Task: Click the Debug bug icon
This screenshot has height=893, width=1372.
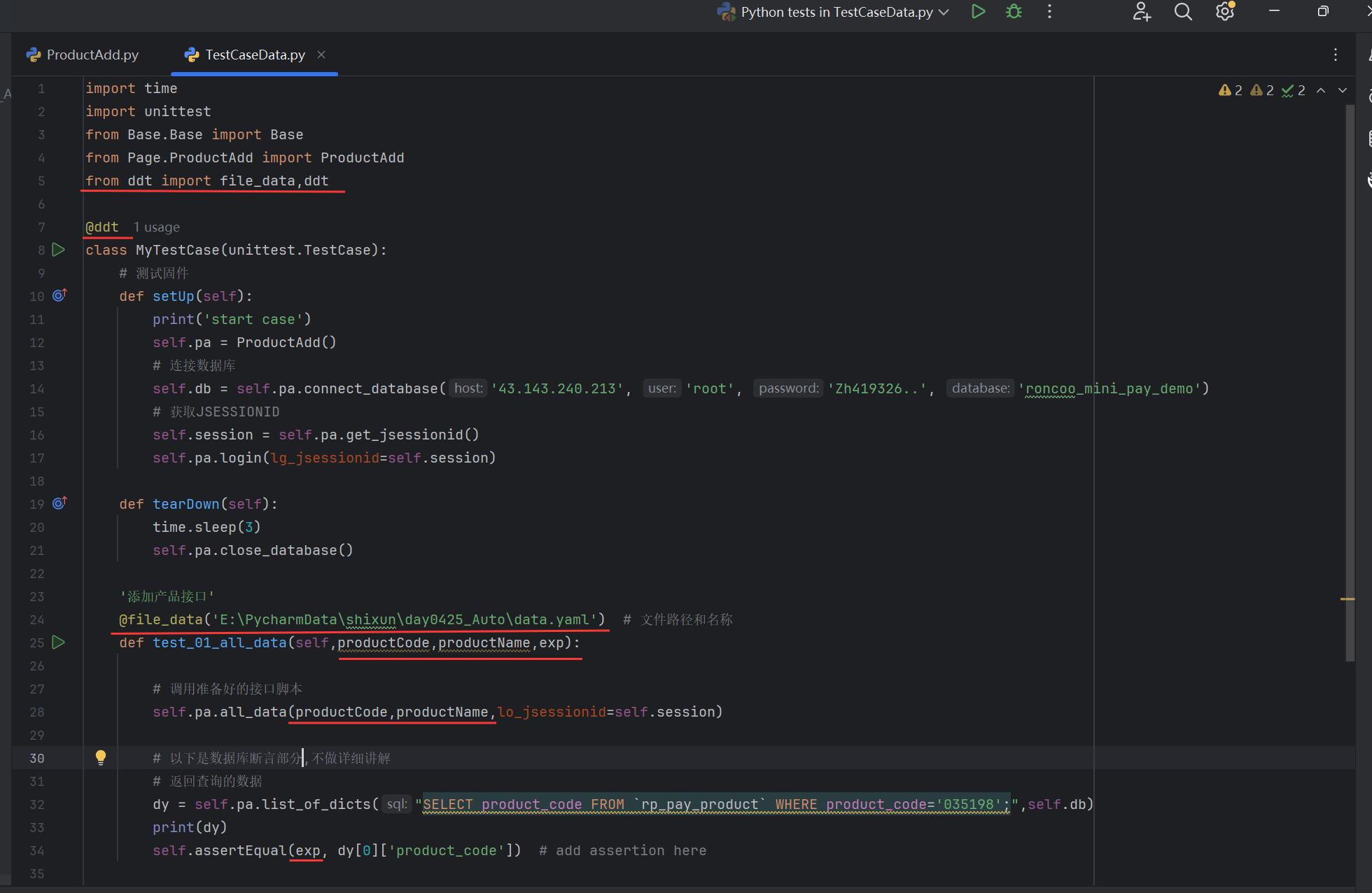Action: point(1014,12)
